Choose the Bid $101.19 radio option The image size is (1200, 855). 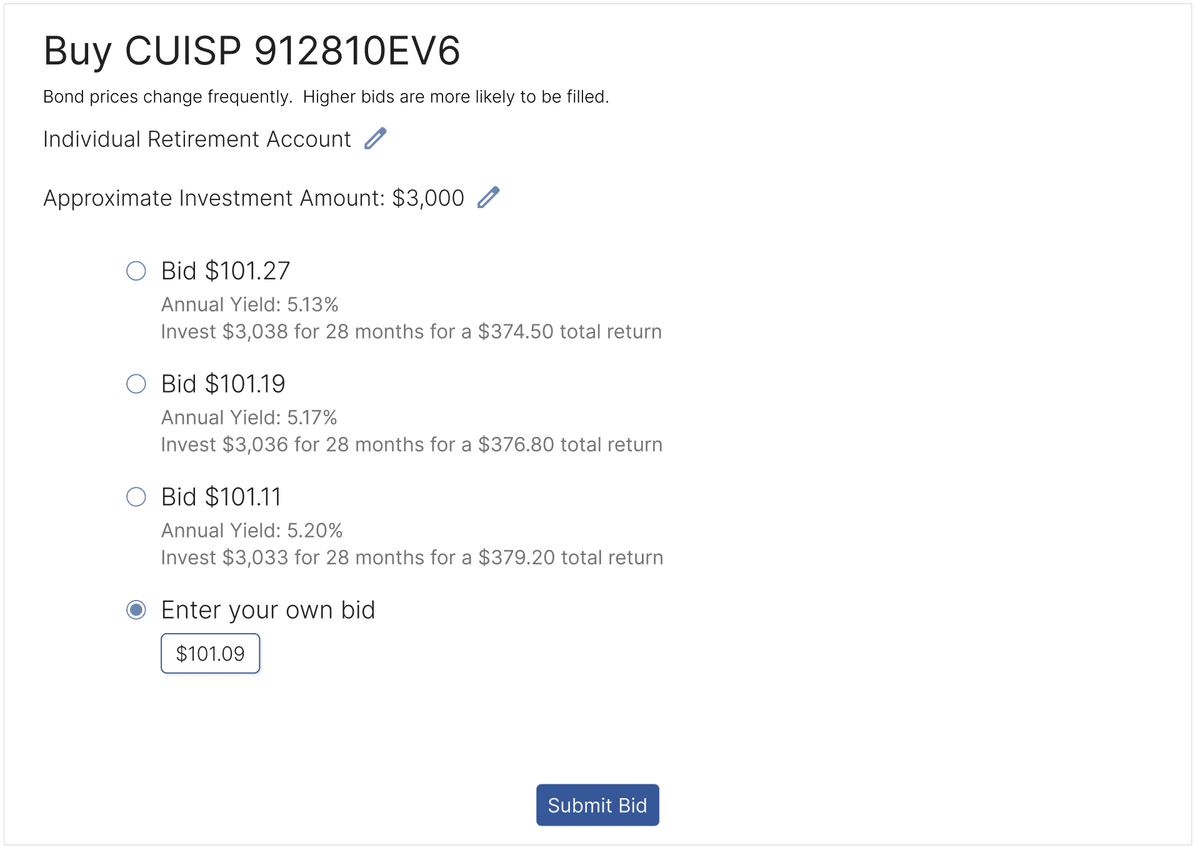pyautogui.click(x=136, y=384)
